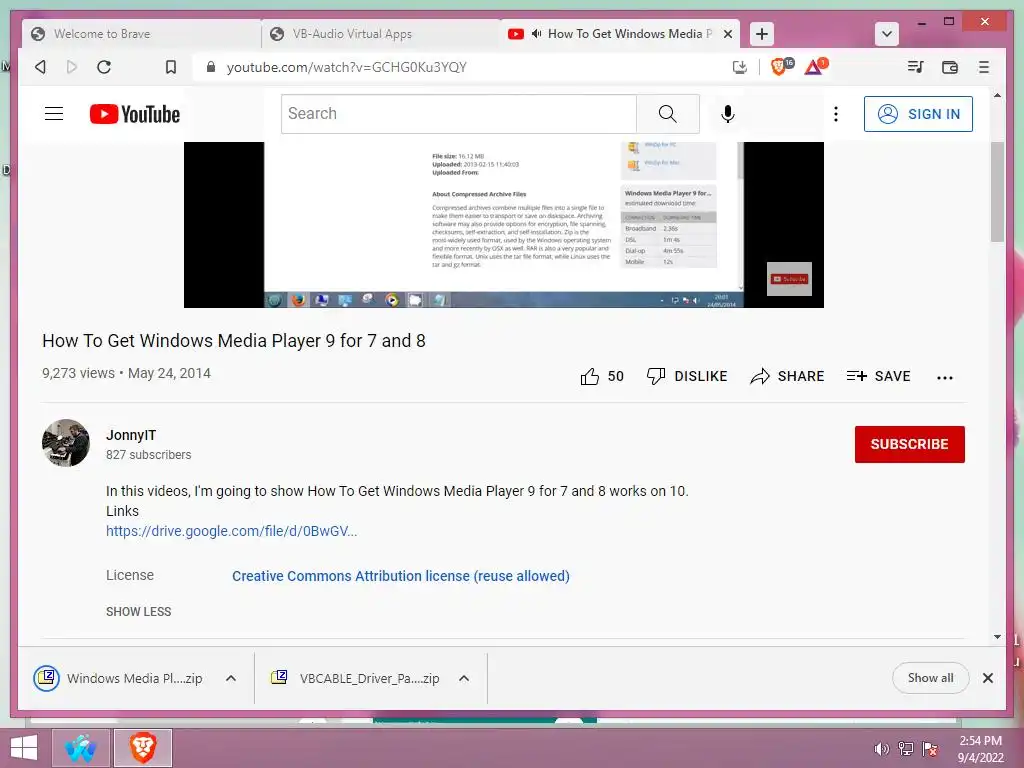Collapse the description with SHOW LESS
Screen dimensions: 1024x768
click(x=138, y=611)
